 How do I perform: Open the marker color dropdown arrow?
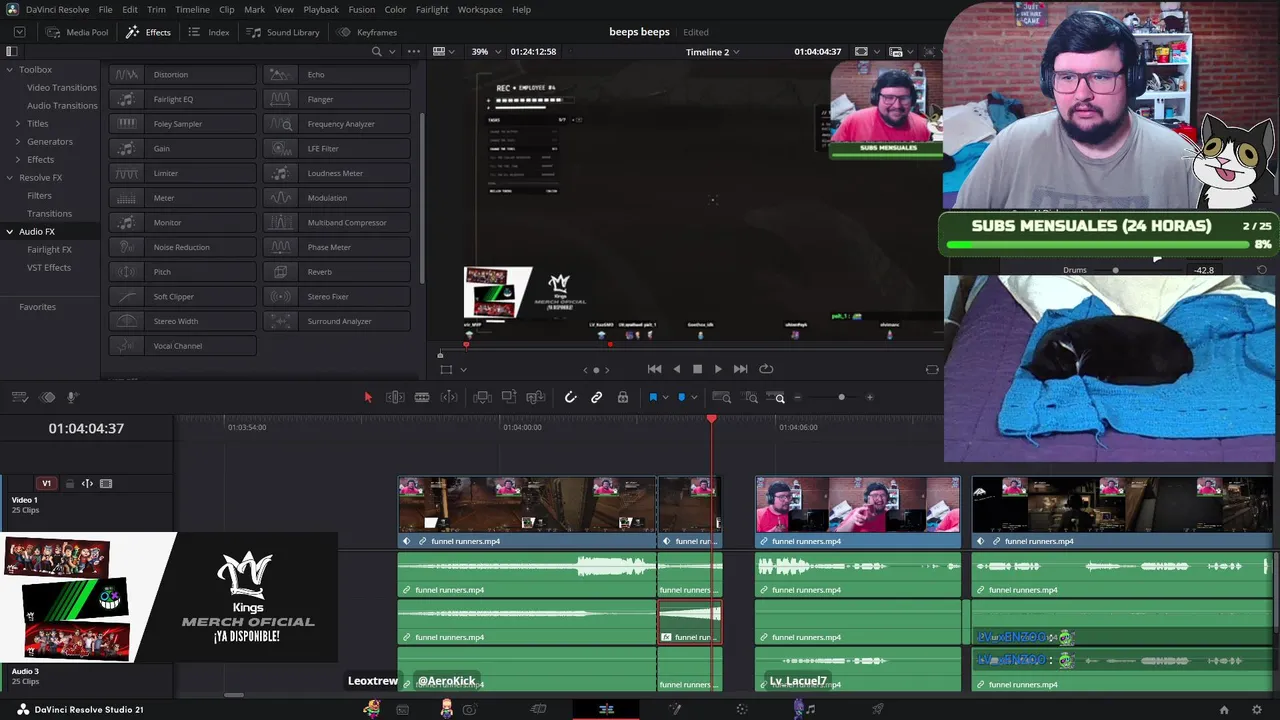pyautogui.click(x=694, y=397)
